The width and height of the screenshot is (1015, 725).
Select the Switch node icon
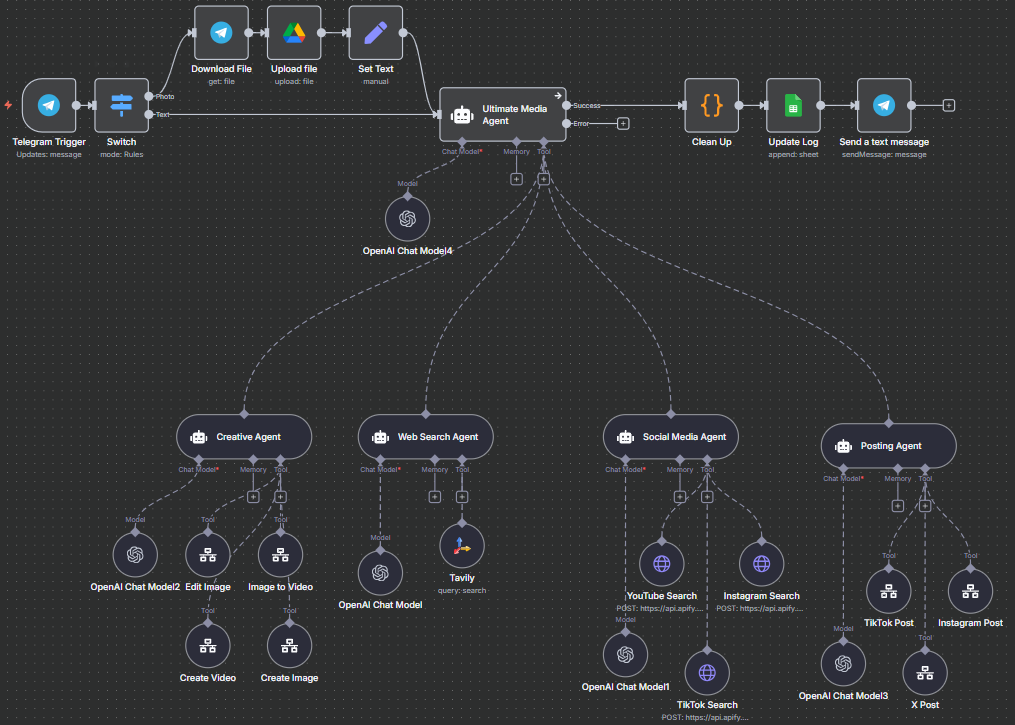(120, 105)
